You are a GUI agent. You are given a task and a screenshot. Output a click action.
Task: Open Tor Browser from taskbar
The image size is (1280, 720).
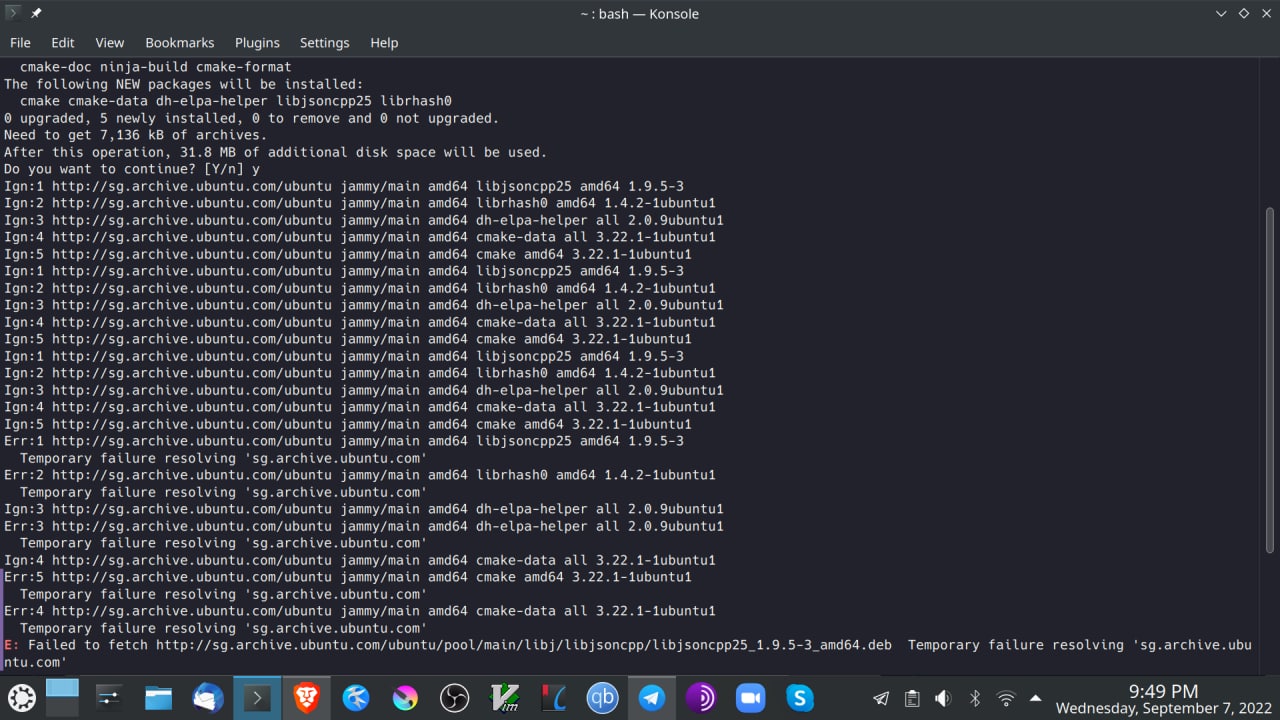pos(701,697)
